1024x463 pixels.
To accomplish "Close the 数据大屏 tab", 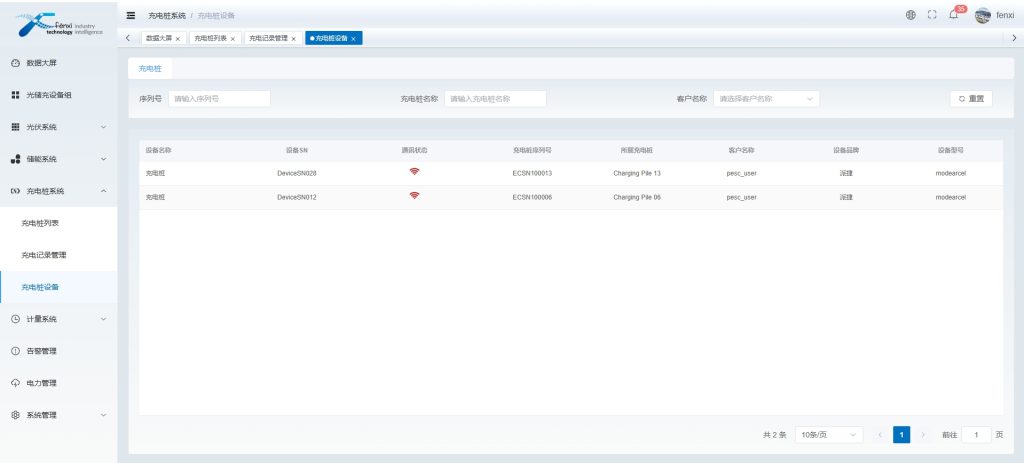I will click(x=178, y=39).
